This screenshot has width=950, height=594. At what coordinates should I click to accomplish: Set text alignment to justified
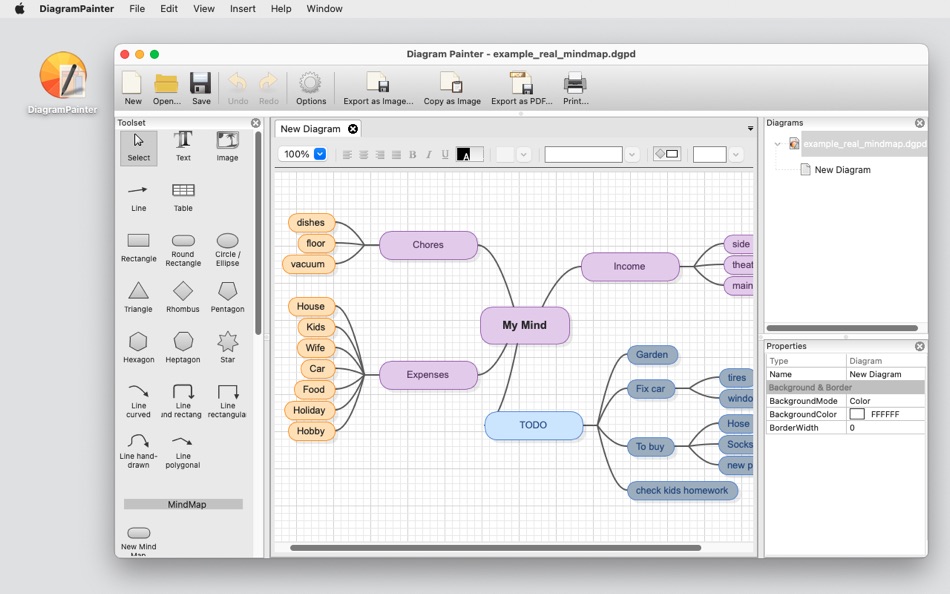coord(396,155)
